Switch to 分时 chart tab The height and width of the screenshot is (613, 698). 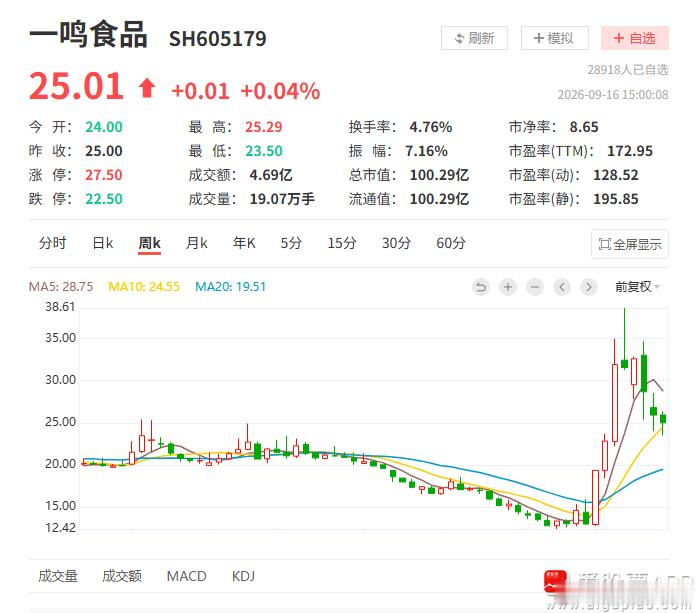(x=53, y=243)
